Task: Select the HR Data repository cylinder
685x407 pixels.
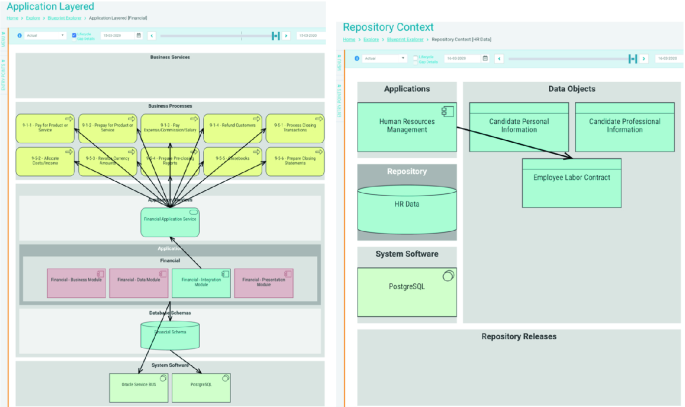Action: [407, 209]
